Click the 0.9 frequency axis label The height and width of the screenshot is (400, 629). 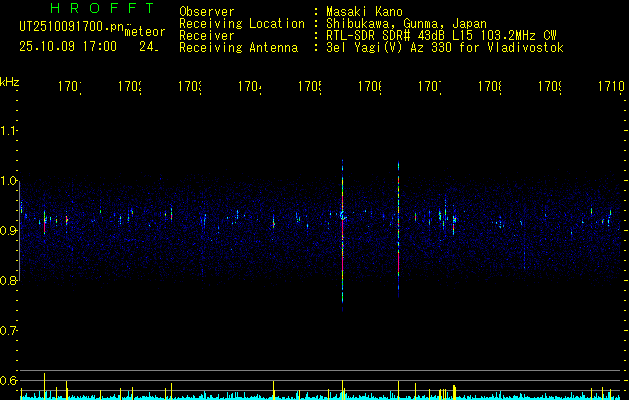(x=9, y=230)
